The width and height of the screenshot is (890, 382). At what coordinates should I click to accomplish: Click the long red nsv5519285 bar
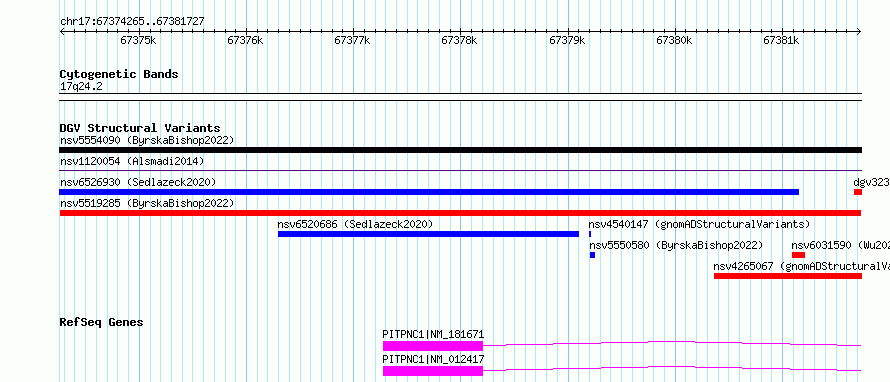[x=460, y=213]
